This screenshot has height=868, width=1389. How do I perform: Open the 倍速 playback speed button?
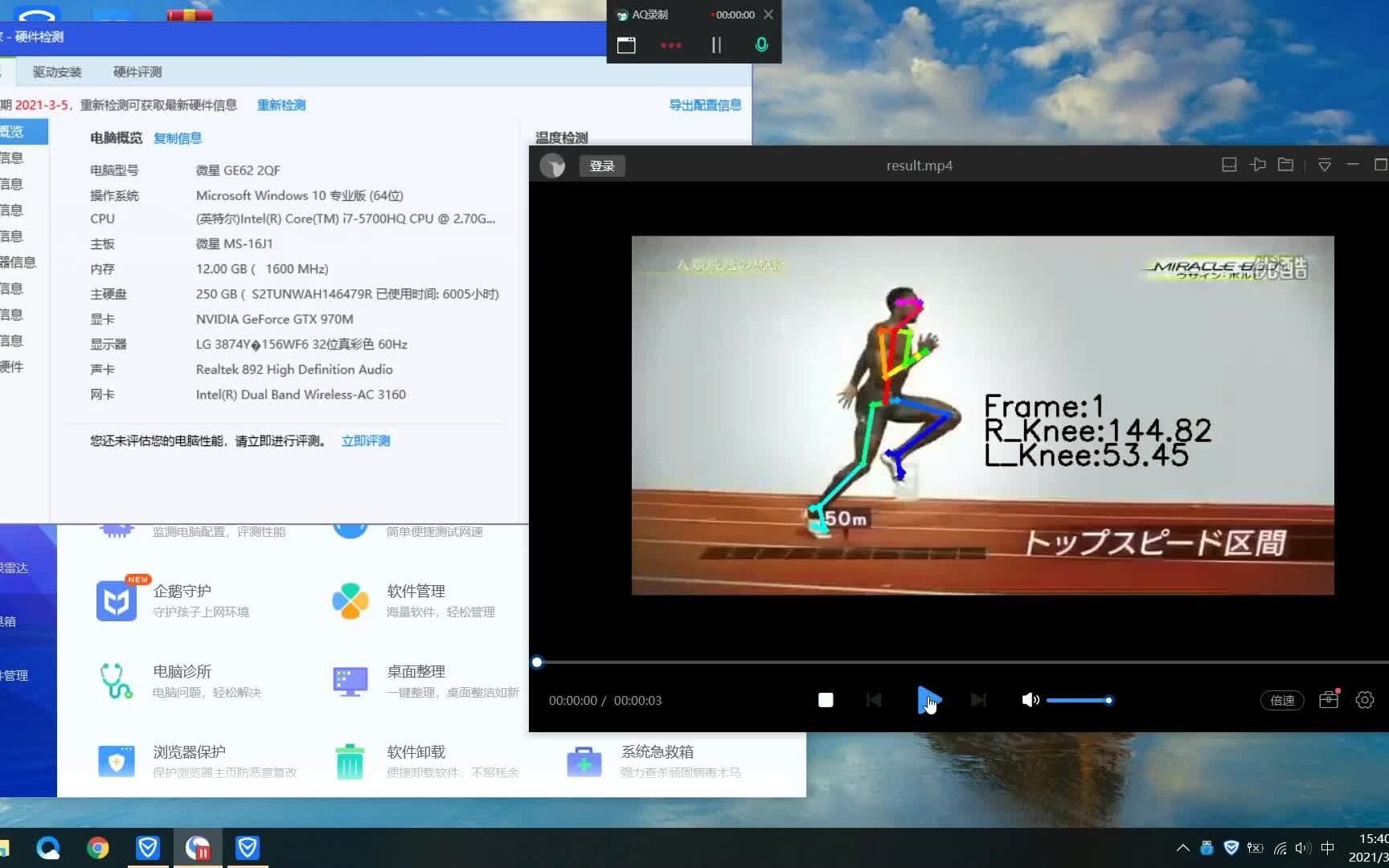pos(1282,700)
